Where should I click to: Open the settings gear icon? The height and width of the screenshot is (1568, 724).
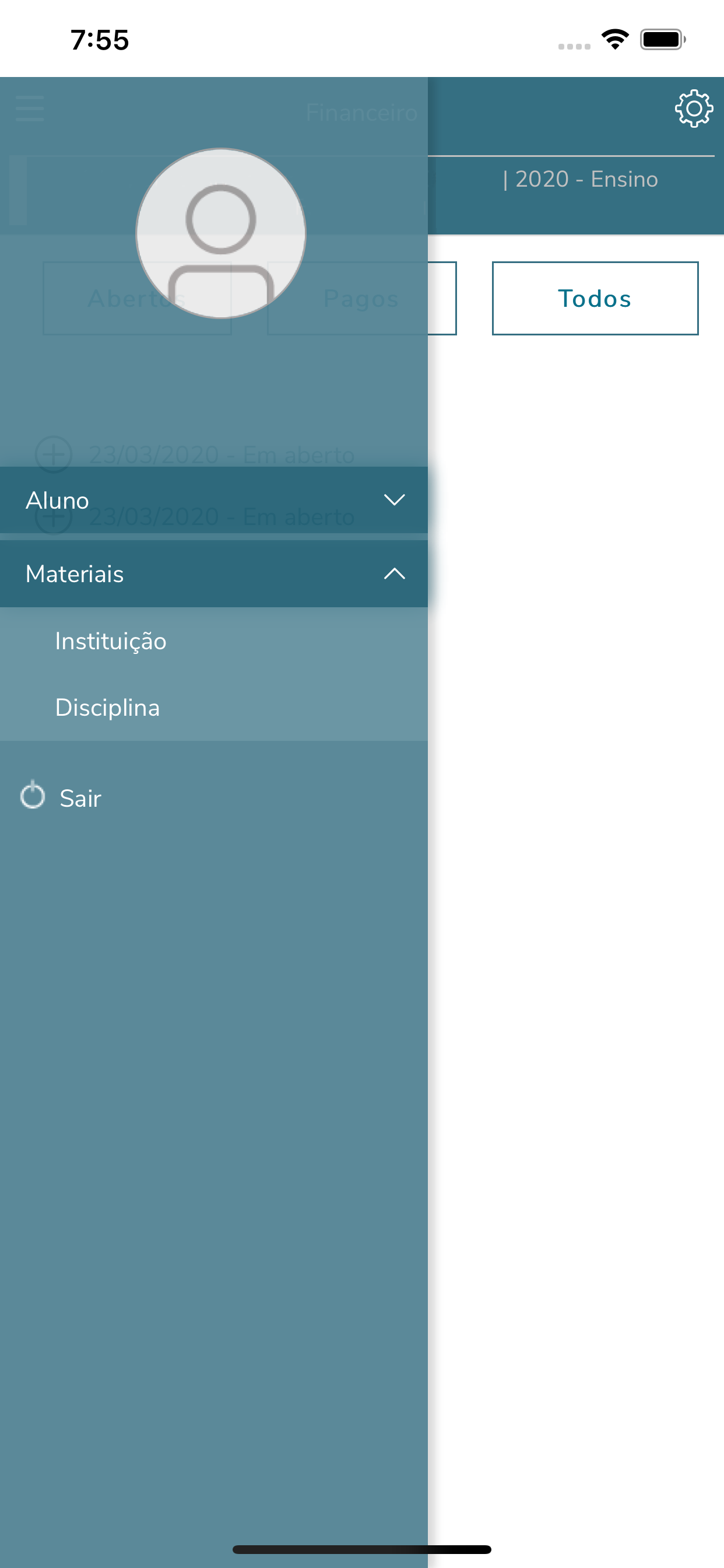pos(694,109)
